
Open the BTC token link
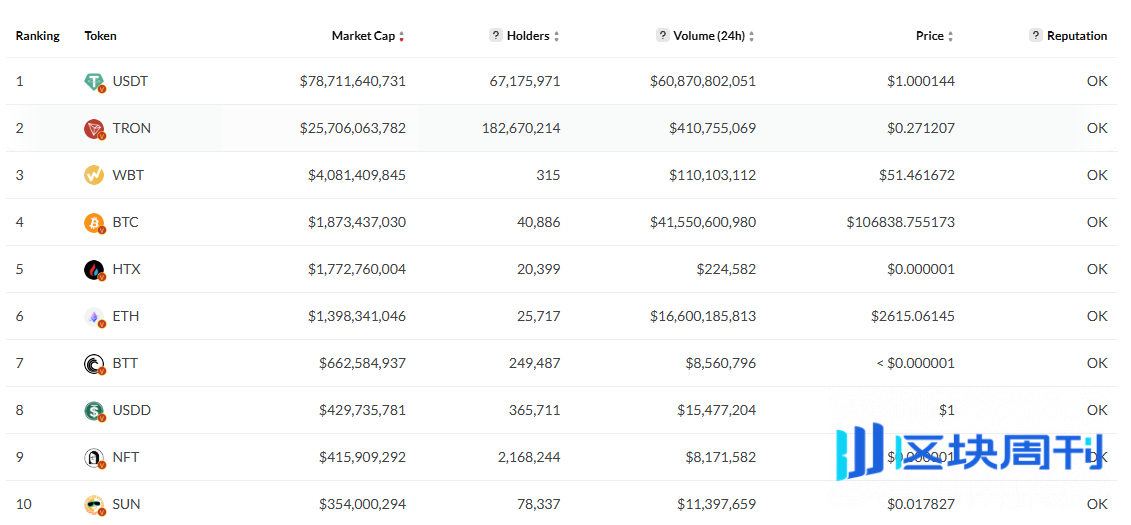pyautogui.click(x=126, y=222)
